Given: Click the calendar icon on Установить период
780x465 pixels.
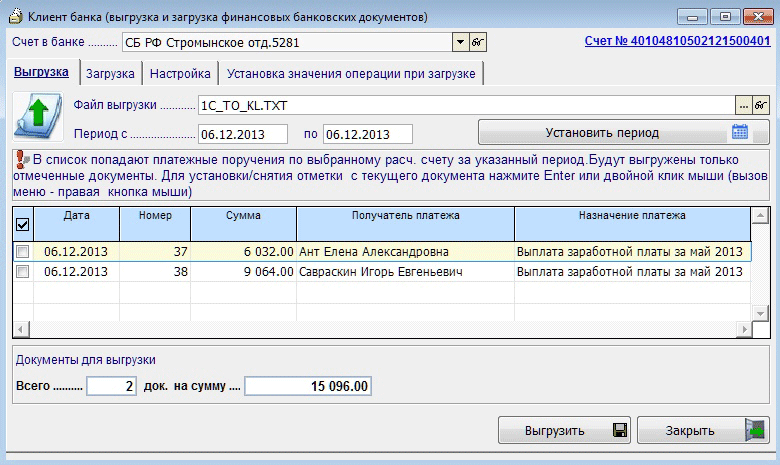Looking at the screenshot, I should tap(740, 132).
